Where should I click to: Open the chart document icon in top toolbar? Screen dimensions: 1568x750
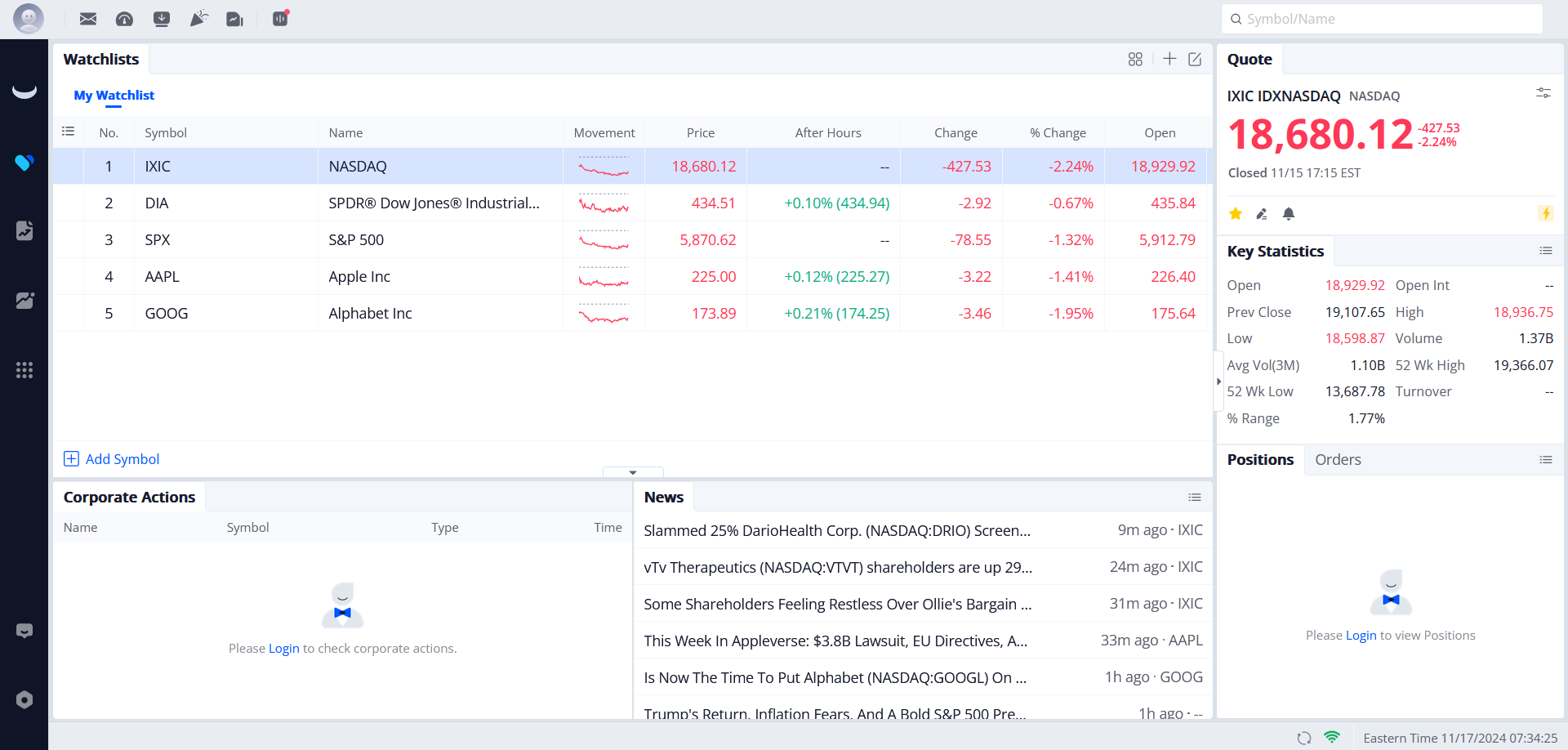[x=235, y=19]
